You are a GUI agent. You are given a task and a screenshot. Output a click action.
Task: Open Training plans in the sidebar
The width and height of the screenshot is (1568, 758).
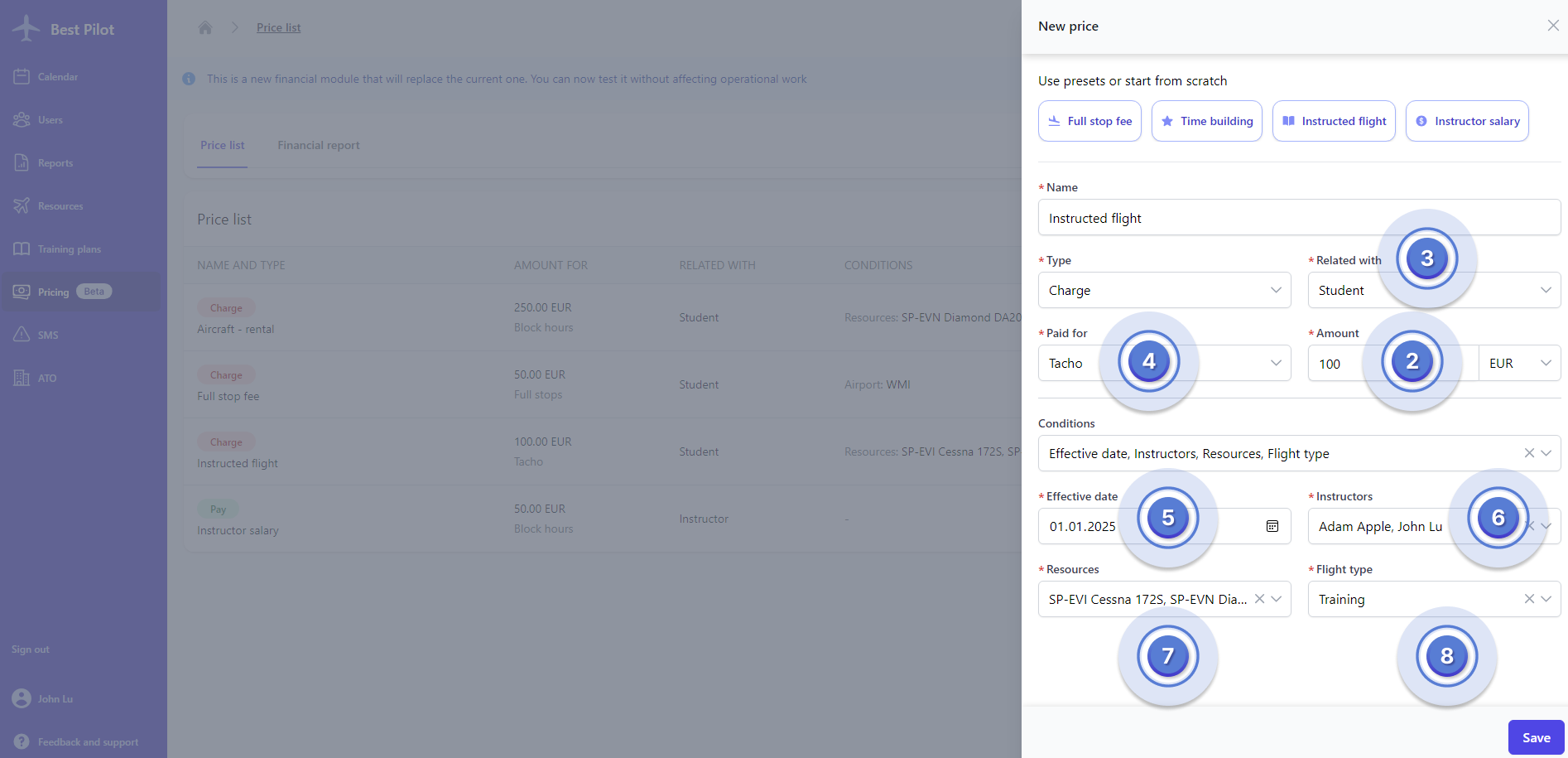(69, 249)
